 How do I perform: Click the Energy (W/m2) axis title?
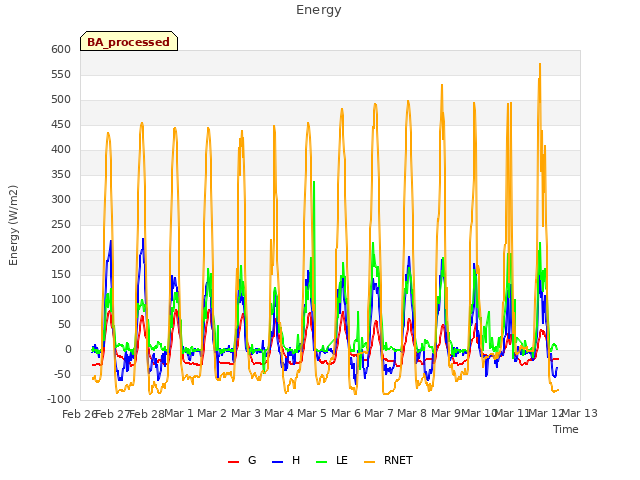coord(13,225)
